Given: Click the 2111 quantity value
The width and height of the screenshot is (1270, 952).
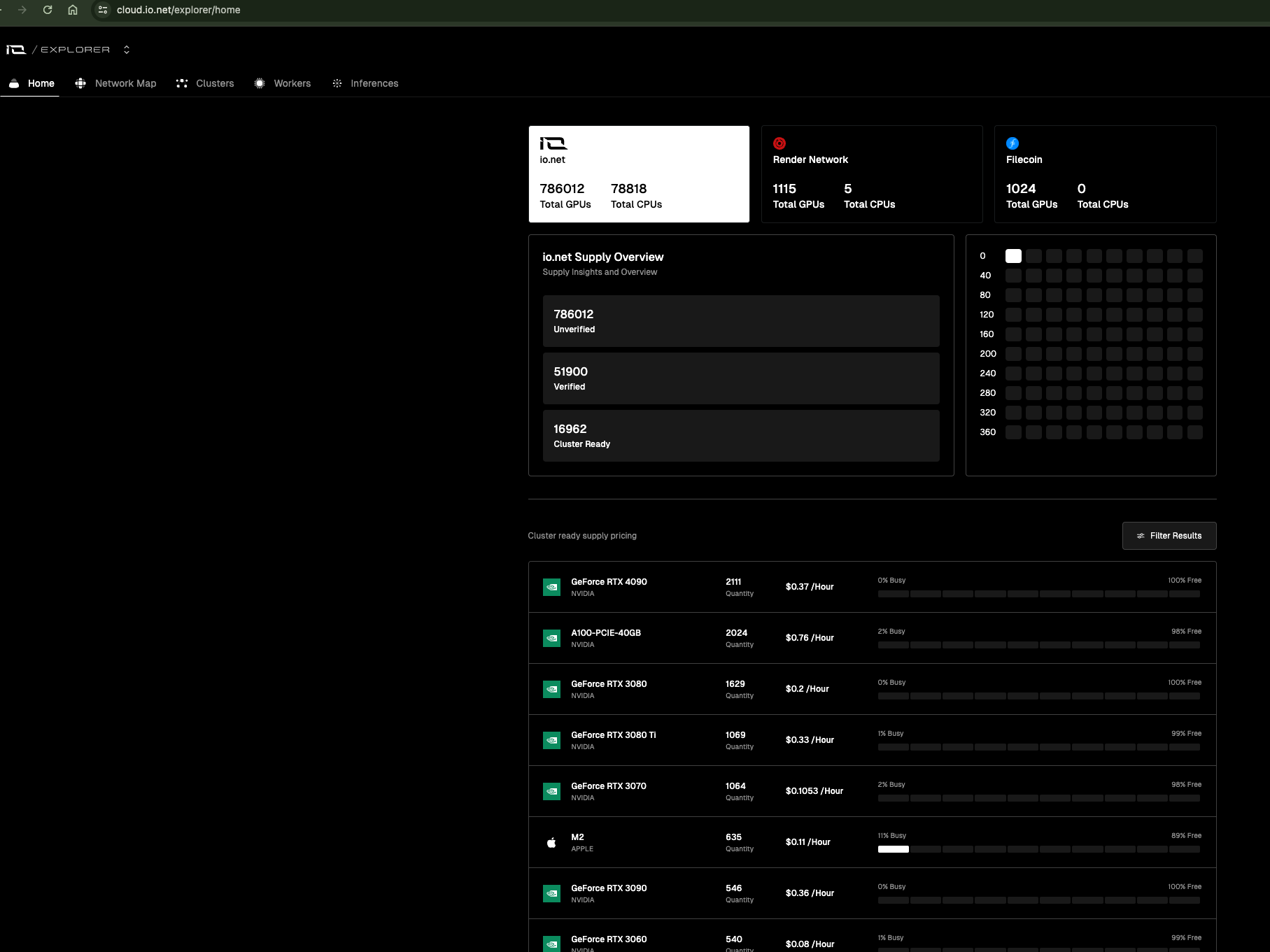Looking at the screenshot, I should coord(733,582).
